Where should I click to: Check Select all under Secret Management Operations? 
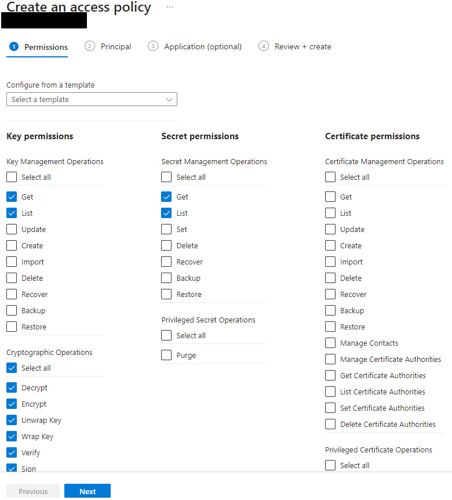pyautogui.click(x=166, y=177)
